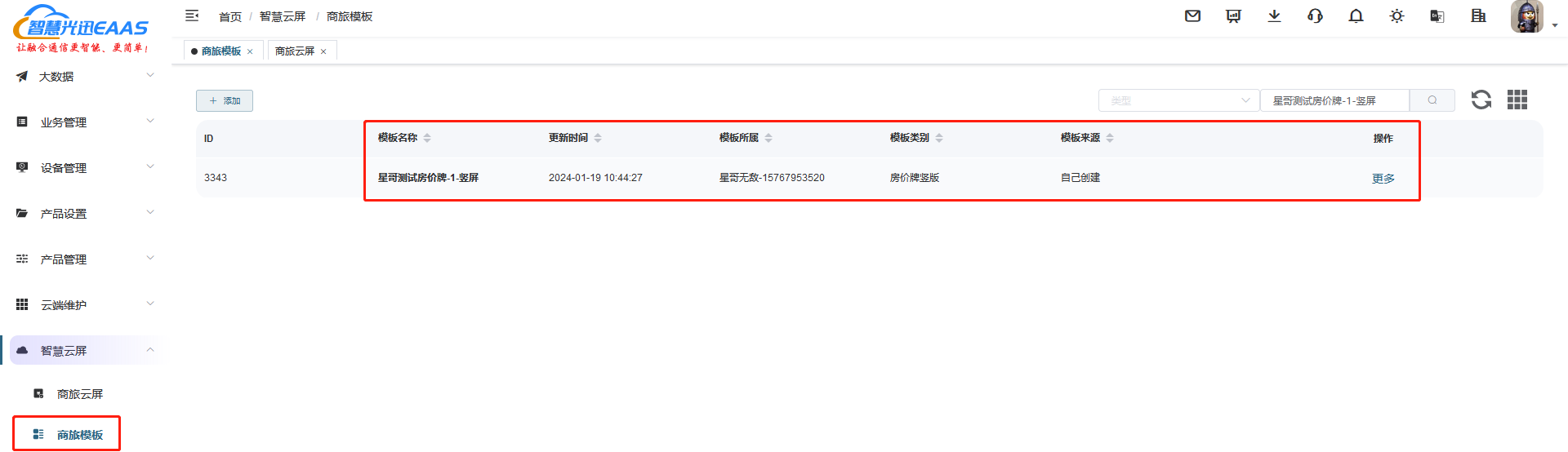Click the language translation icon
The height and width of the screenshot is (452, 1568).
point(1437,16)
